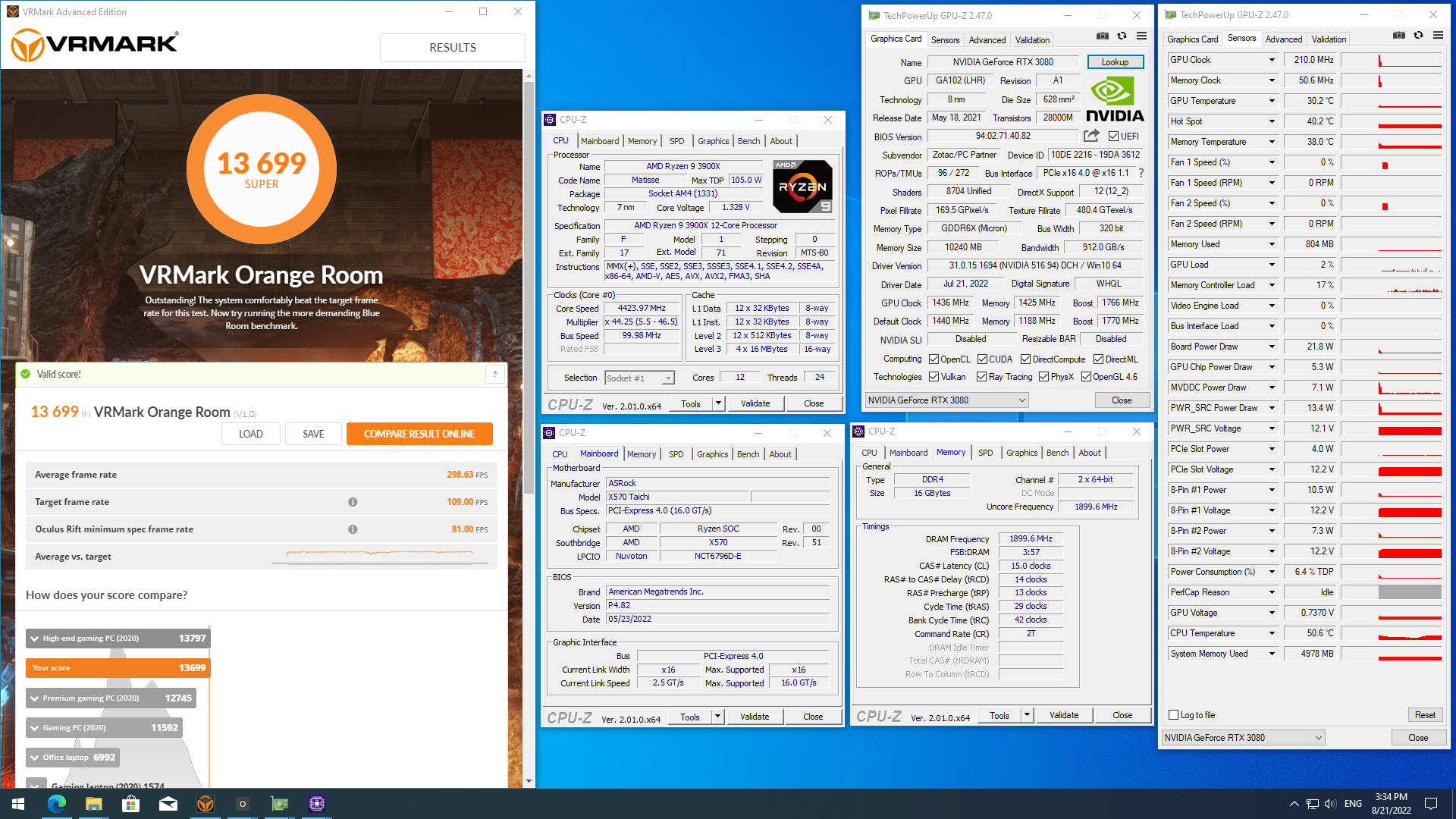Switch to Validation tab in GPU-Z Sensors window
The height and width of the screenshot is (819, 1456).
click(x=1329, y=39)
